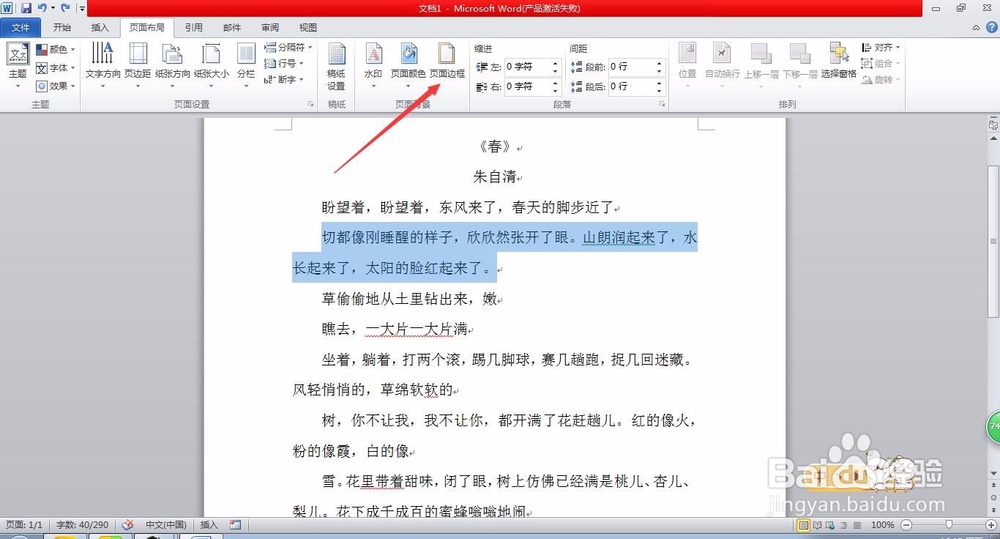This screenshot has width=1000, height=539.
Task: Increase the left indent with spinner up arrow
Action: pos(555,63)
